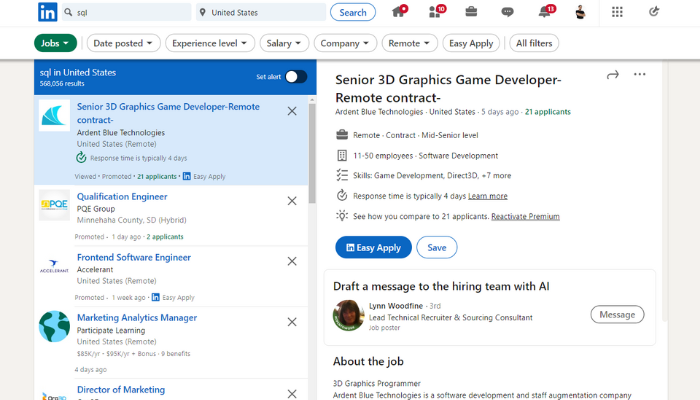Open My Network icon
The image size is (700, 400).
[x=435, y=12]
